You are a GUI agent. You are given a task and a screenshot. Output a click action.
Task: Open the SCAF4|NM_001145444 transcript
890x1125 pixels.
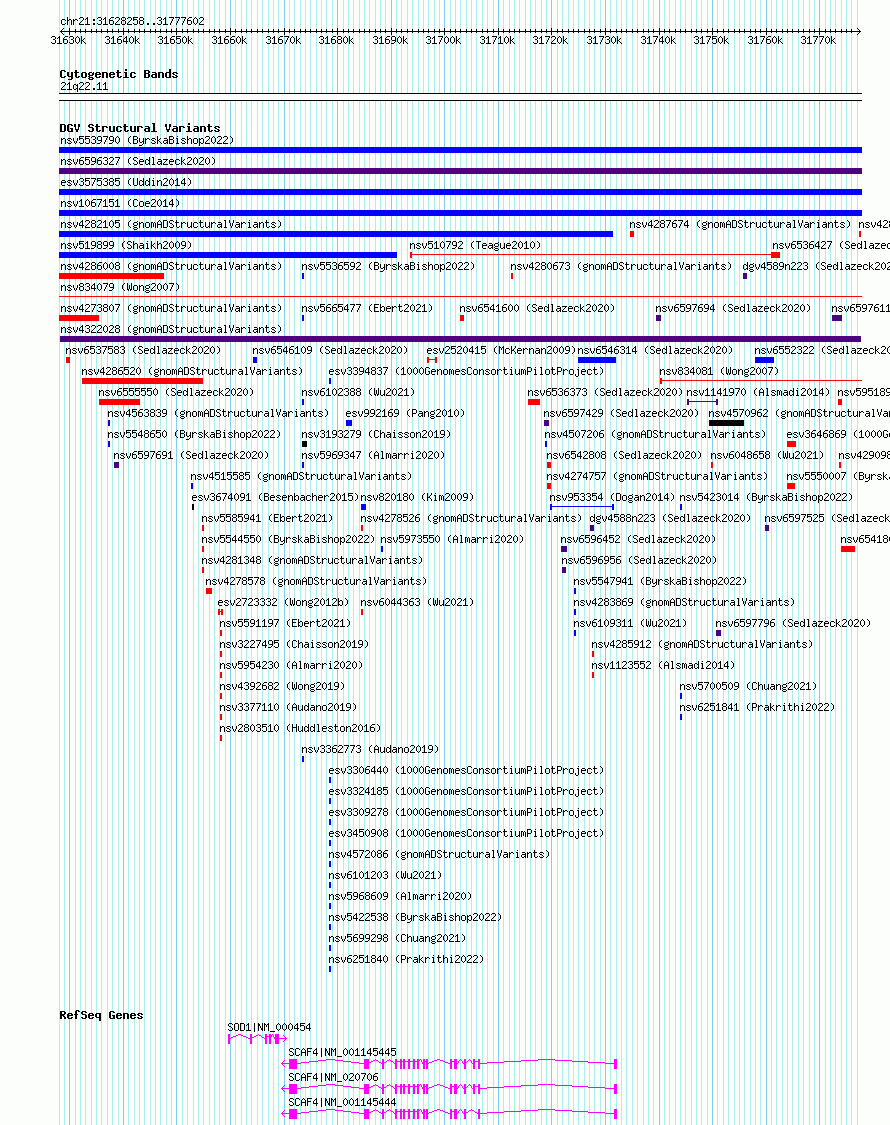tap(342, 1103)
